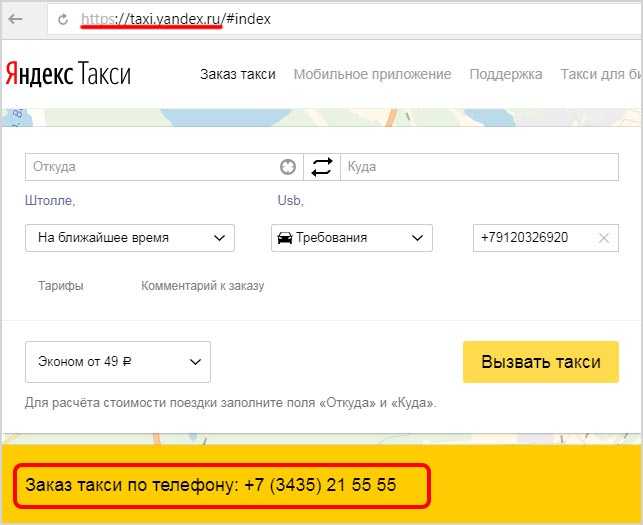The width and height of the screenshot is (643, 525).
Task: Open the Тарифы link
Action: [x=61, y=285]
